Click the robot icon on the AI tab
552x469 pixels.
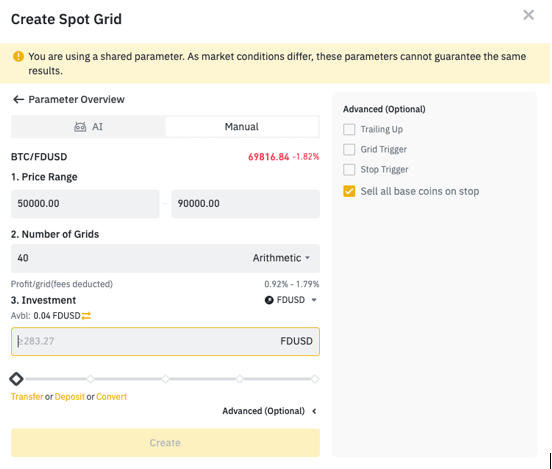(x=80, y=127)
